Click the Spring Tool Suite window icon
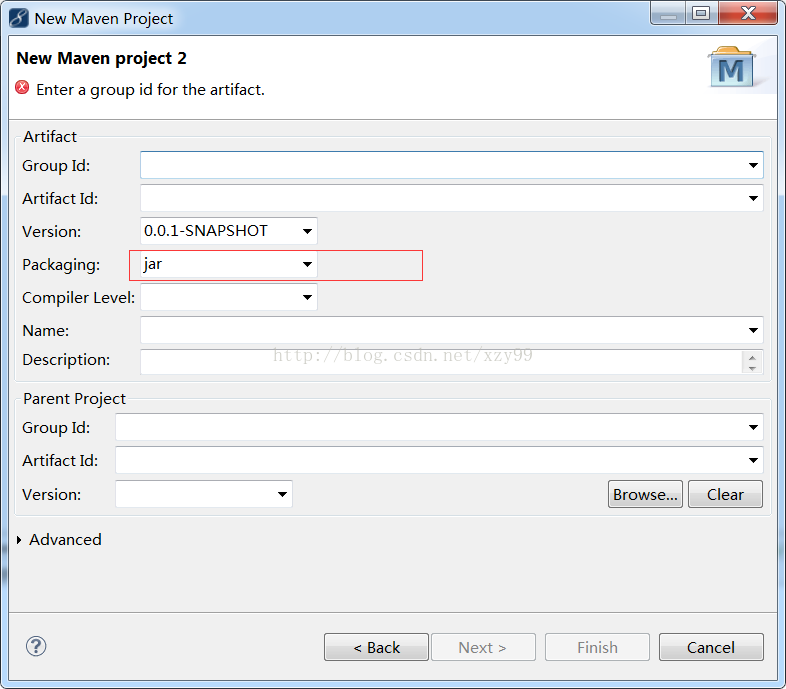 click(x=19, y=18)
